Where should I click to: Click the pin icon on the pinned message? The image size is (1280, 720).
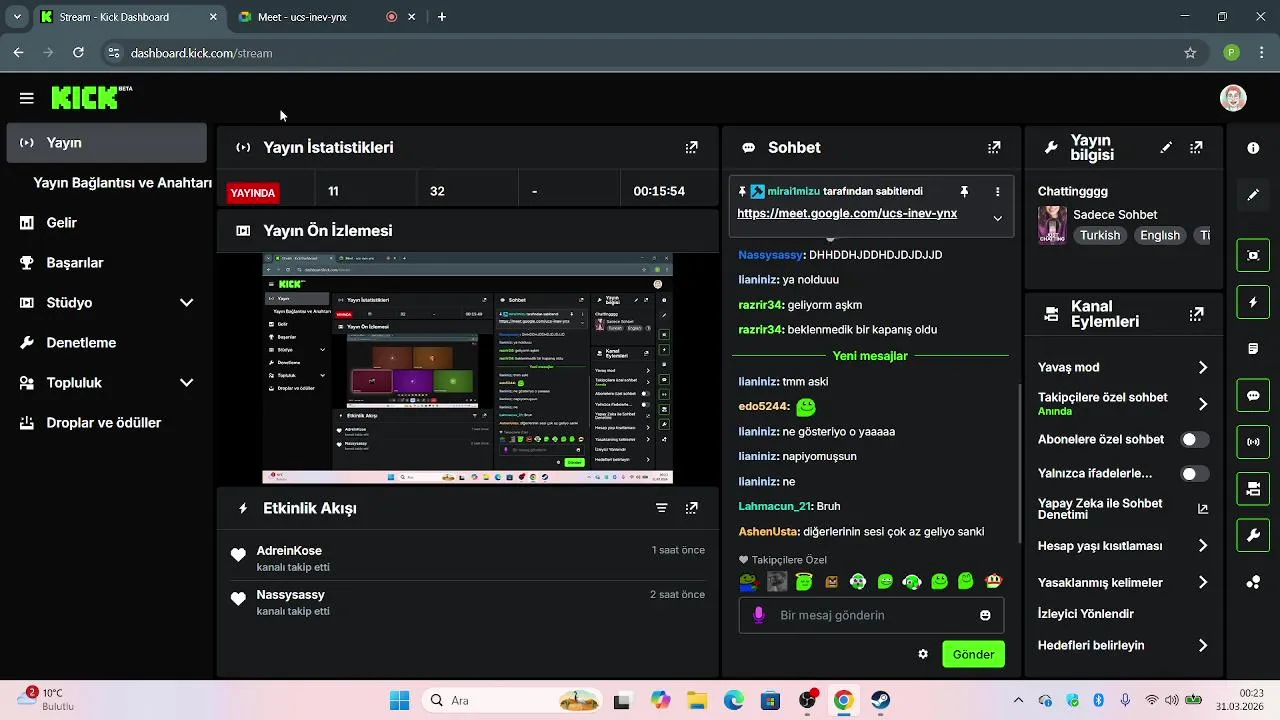point(964,191)
